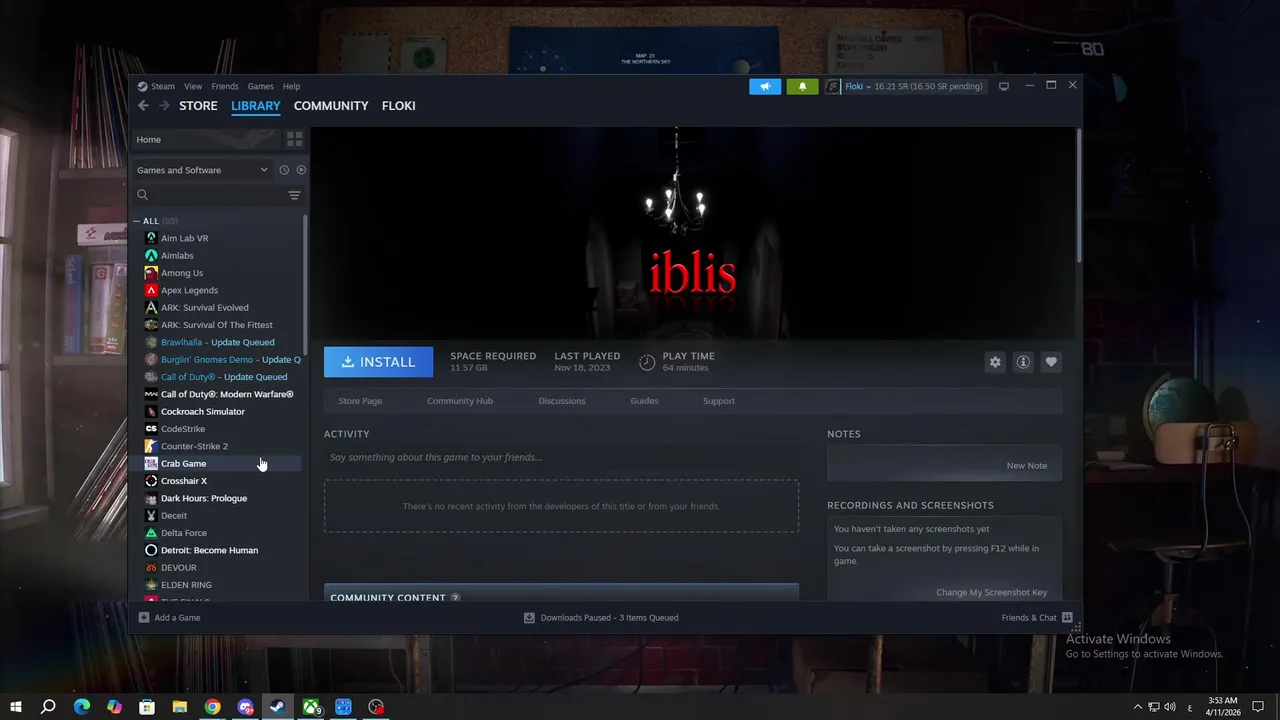Screen dimensions: 1280x720
Task: Open iblis Store Page link
Action: (360, 401)
